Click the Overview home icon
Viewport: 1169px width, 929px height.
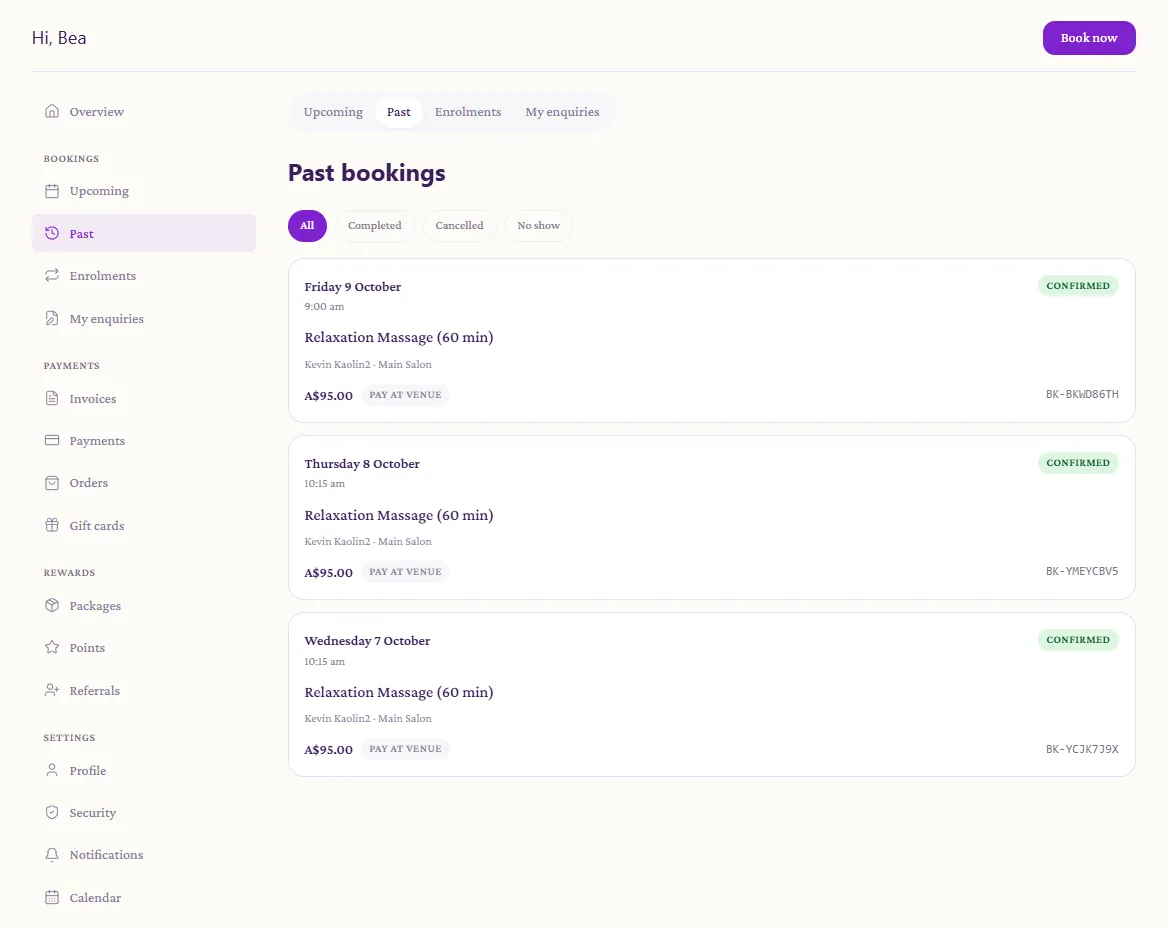tap(51, 111)
